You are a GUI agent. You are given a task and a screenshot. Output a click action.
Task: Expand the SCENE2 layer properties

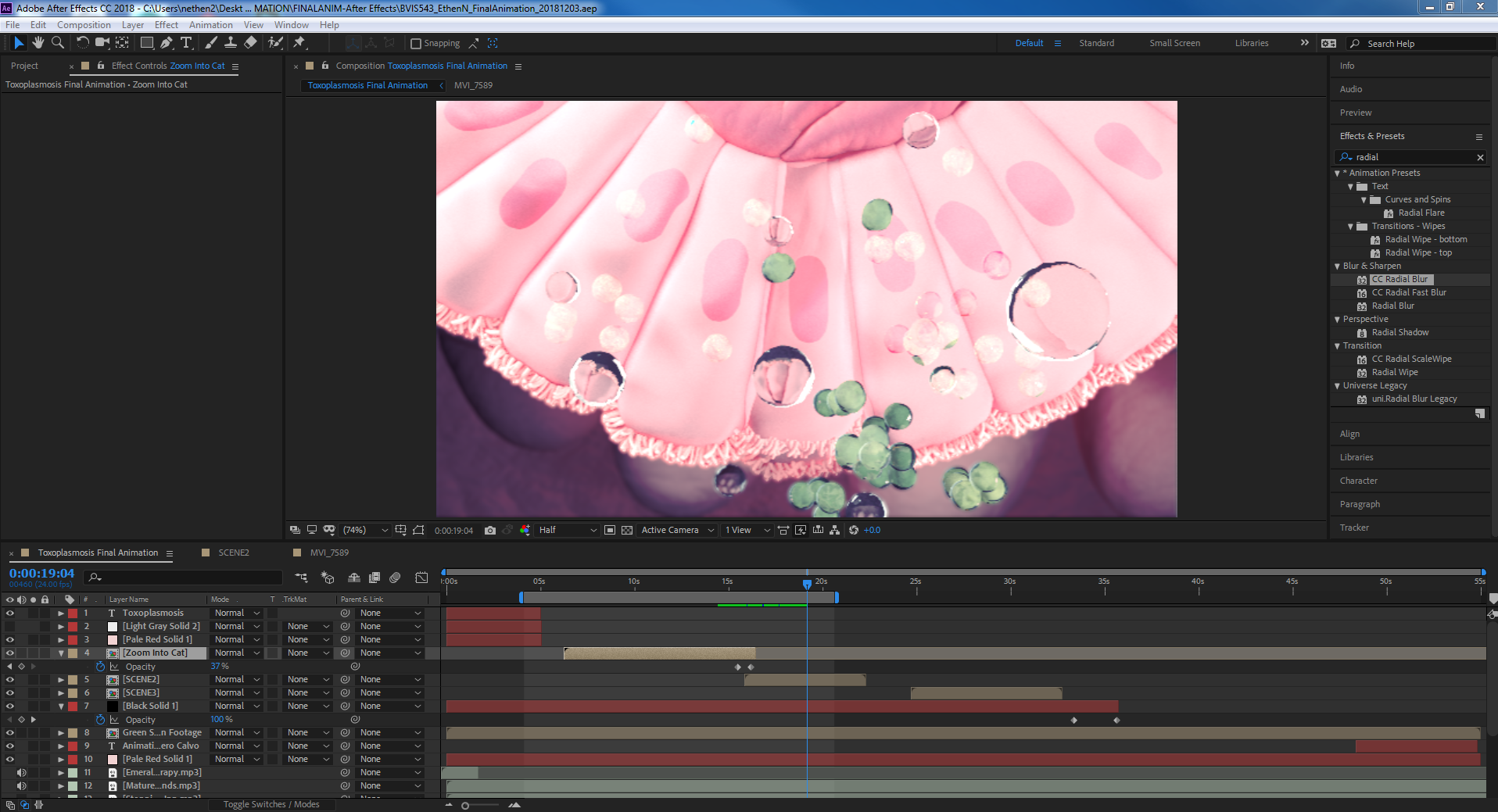pos(61,680)
